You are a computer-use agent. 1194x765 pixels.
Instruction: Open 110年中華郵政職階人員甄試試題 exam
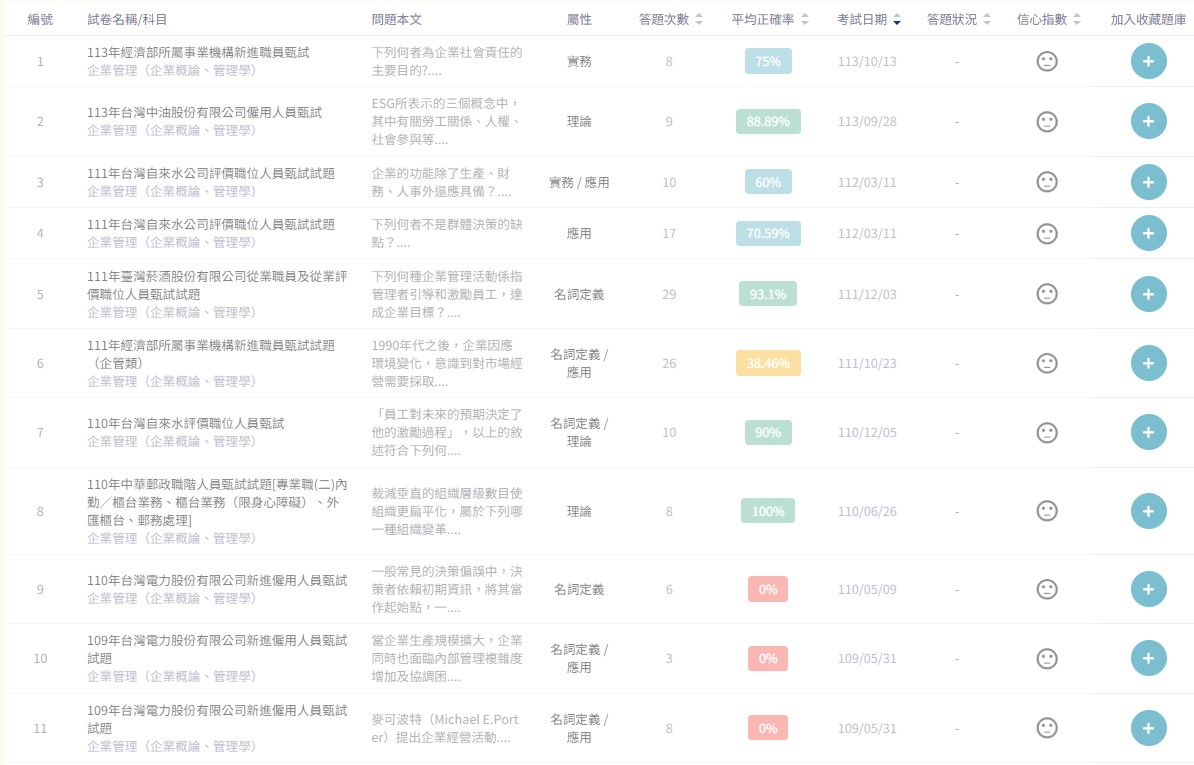217,502
